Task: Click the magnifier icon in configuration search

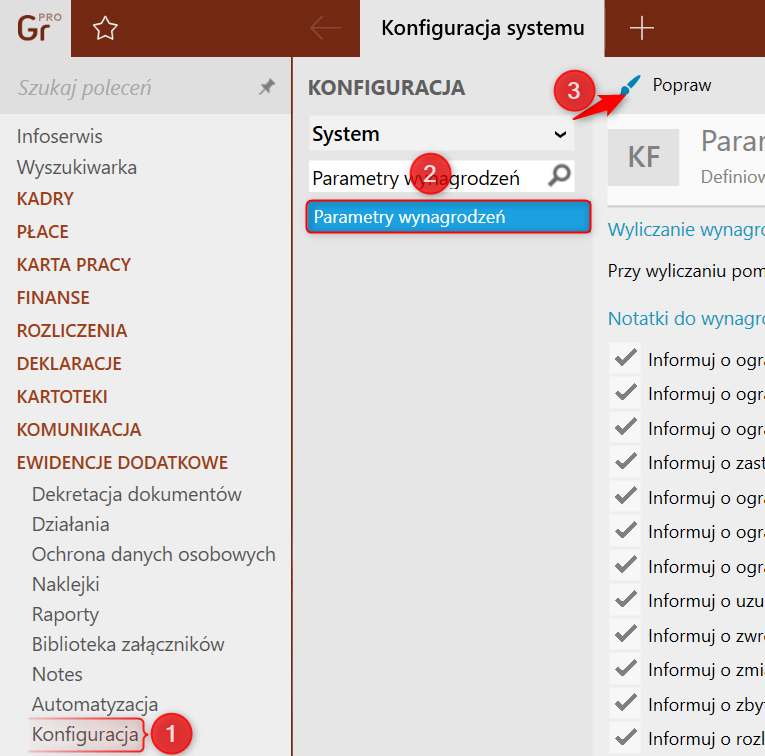Action: (x=560, y=177)
